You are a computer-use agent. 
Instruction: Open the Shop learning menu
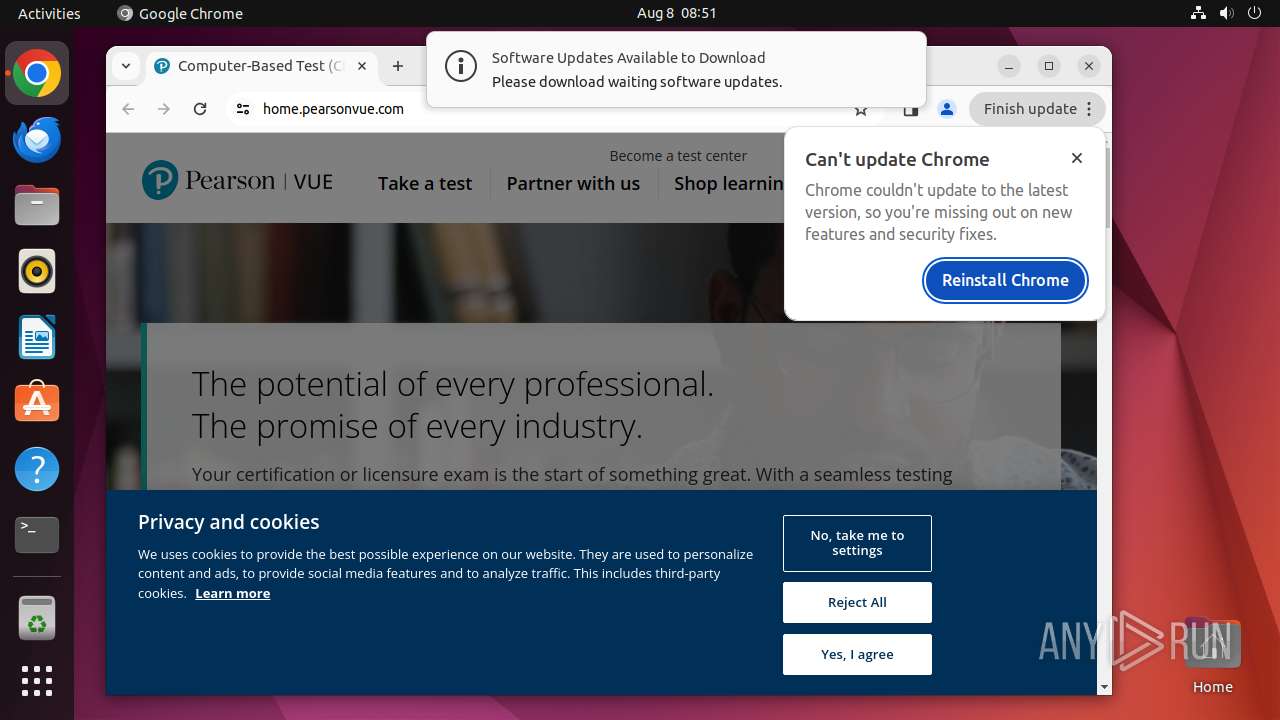coord(729,183)
